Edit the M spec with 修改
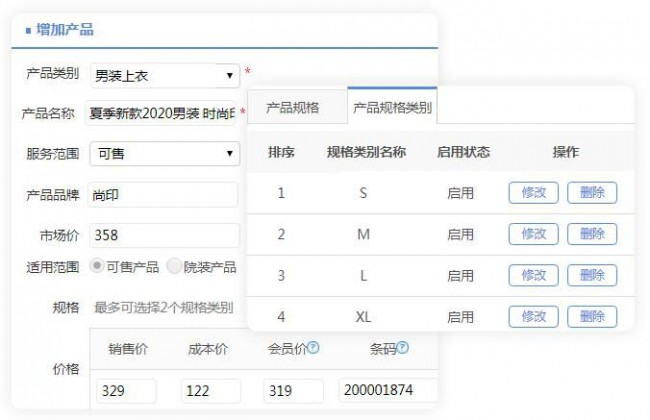Image resolution: width=650 pixels, height=420 pixels. tap(533, 234)
